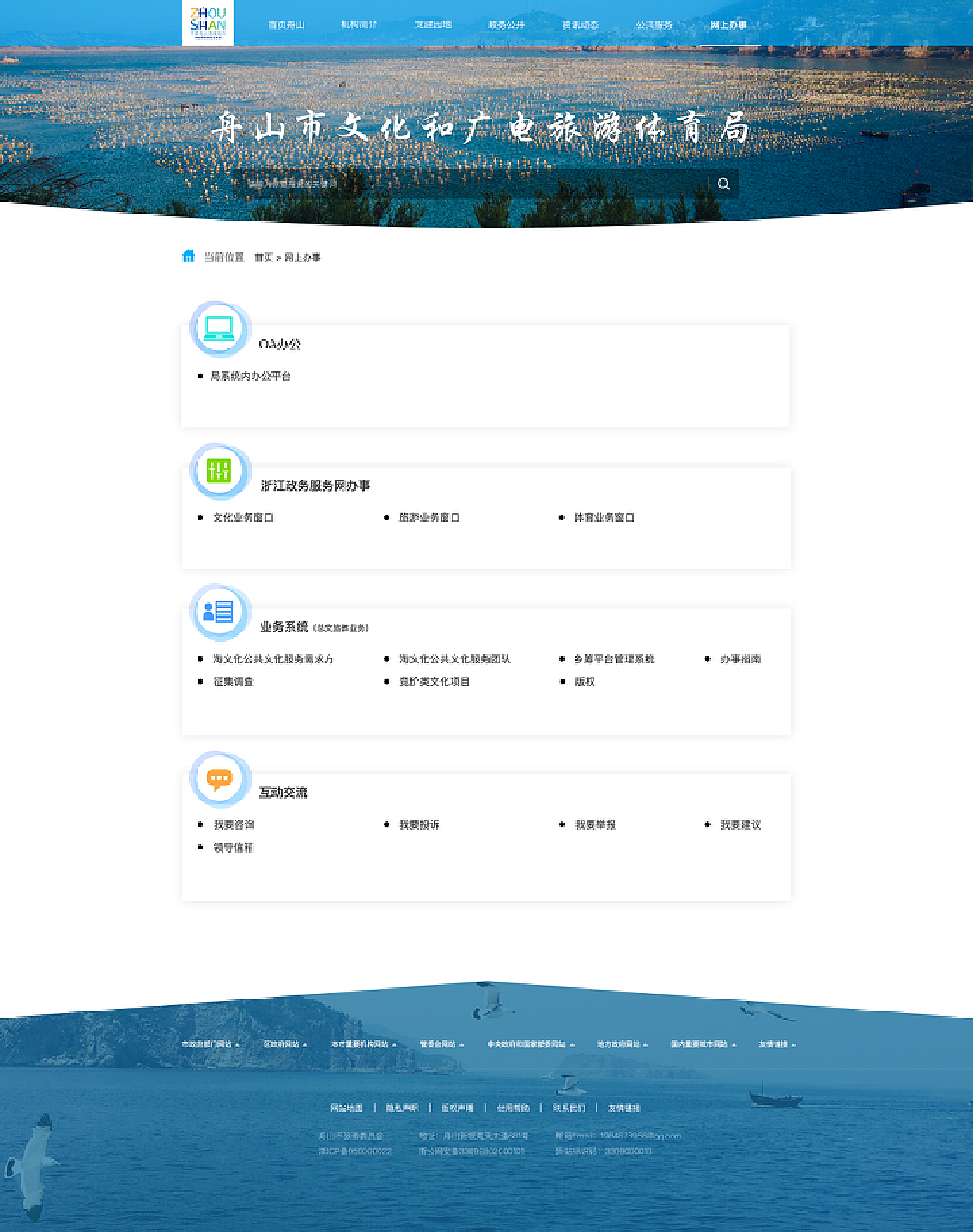The image size is (973, 1232).
Task: Open the 党建园地 navigation item
Action: (433, 25)
